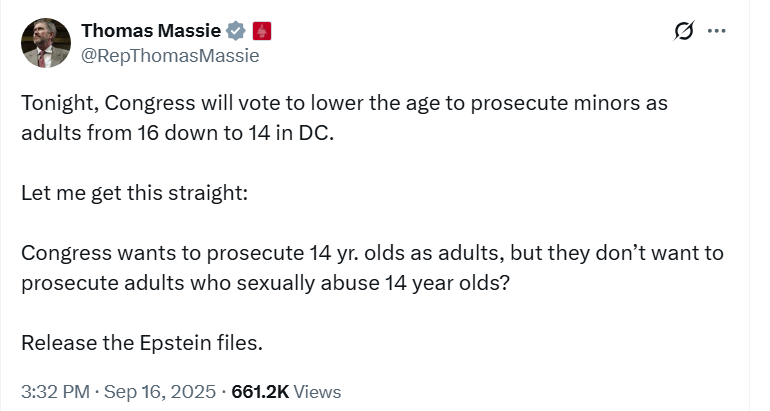Open the 661.2K view count
770x411 pixels.
pos(260,392)
